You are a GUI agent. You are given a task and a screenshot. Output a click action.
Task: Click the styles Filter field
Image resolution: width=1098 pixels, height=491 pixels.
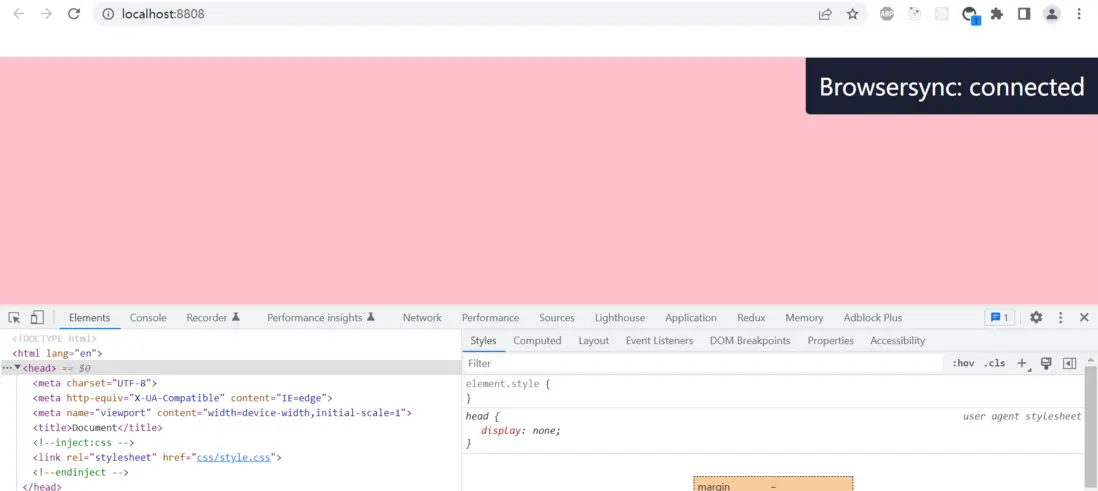click(x=704, y=363)
